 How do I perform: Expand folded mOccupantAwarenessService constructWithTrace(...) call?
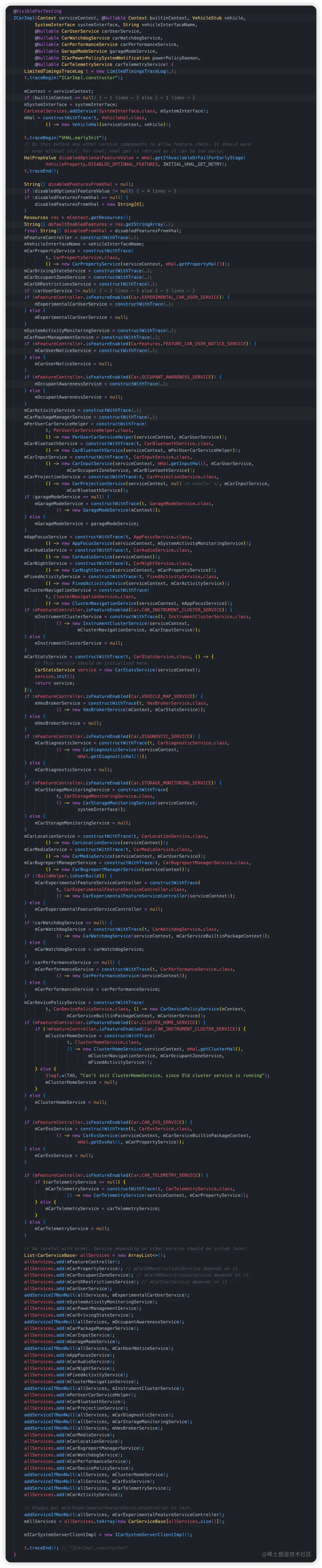[162, 384]
